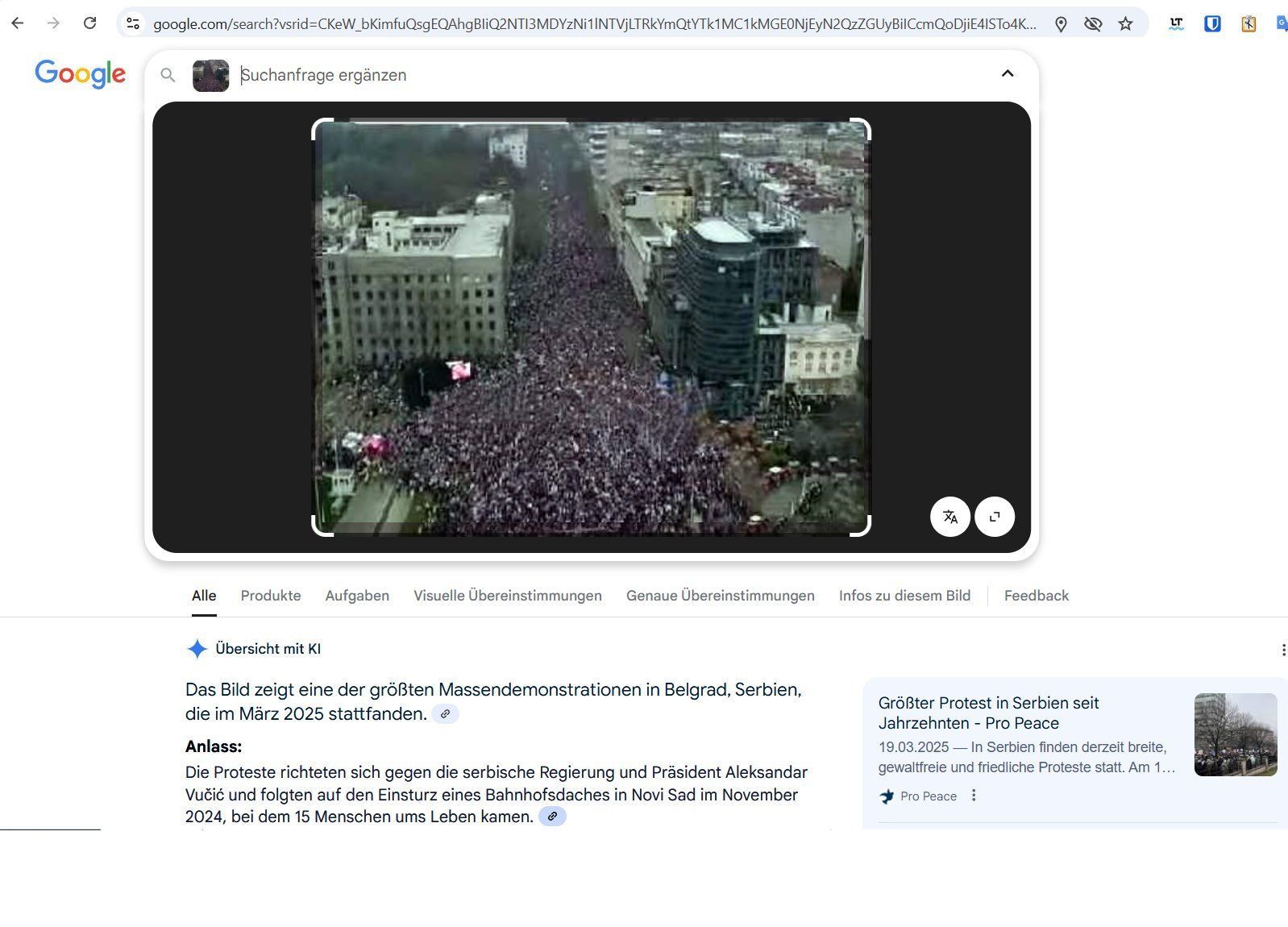Viewport: 1288px width, 927px height.
Task: Click the browser forward arrow
Action: pos(53,23)
